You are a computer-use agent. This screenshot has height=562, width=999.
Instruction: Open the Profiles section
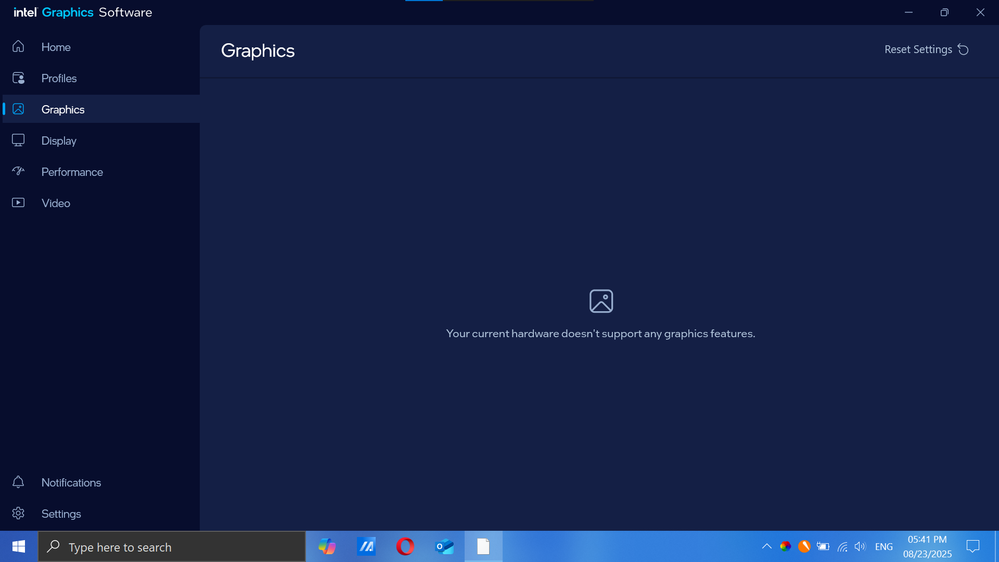tap(100, 78)
